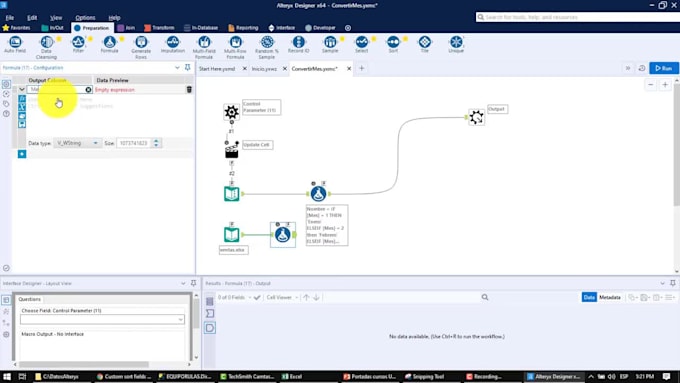Open the columns and constants X icon in the expression editor
The height and width of the screenshot is (383, 680).
(x=22, y=107)
